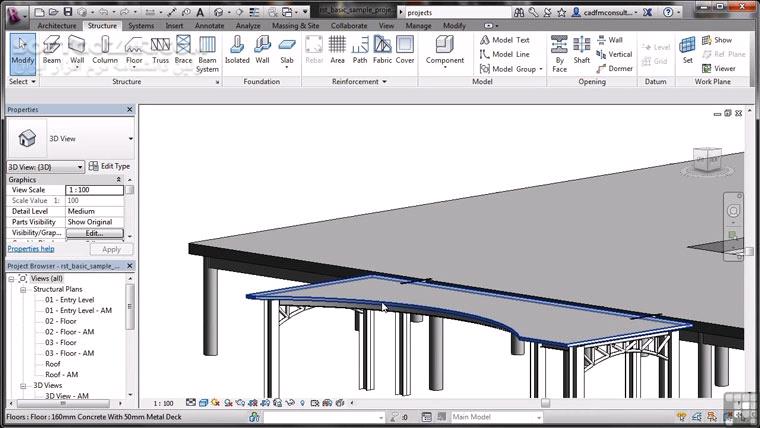Click the Edit Type button
This screenshot has height=428, width=760.
(x=110, y=166)
